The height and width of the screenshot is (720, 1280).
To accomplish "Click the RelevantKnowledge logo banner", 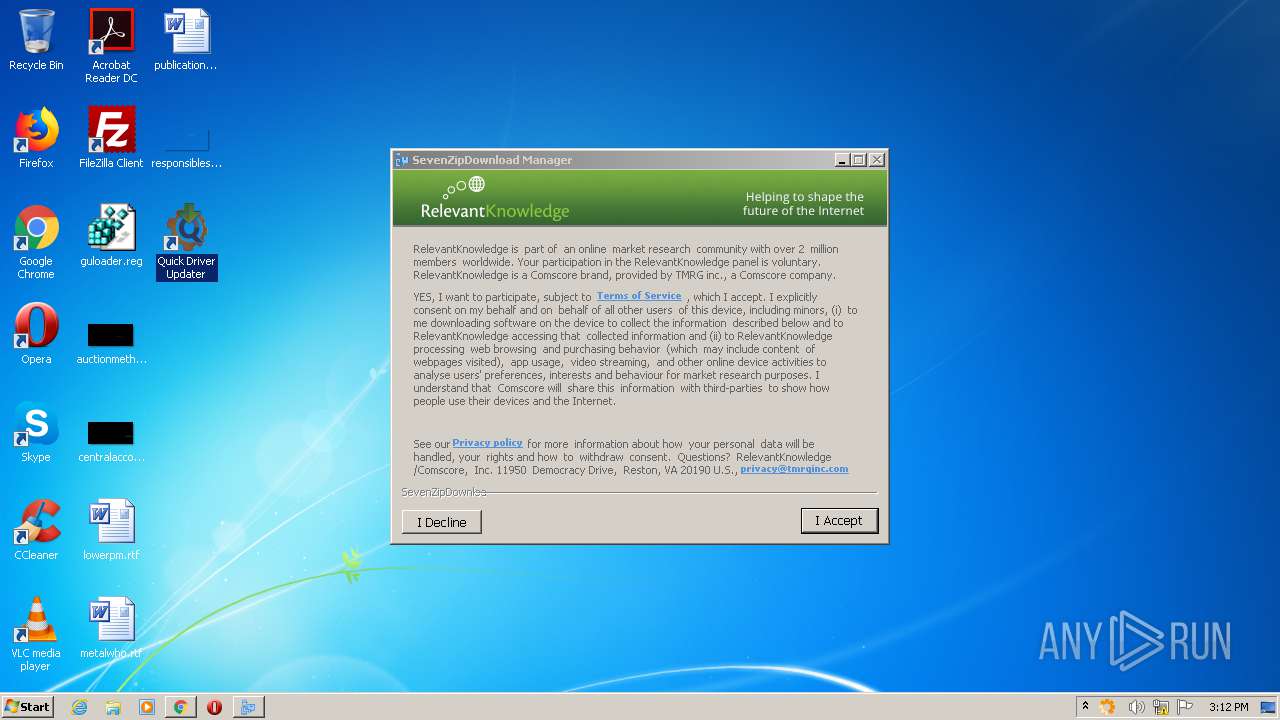I will [495, 198].
